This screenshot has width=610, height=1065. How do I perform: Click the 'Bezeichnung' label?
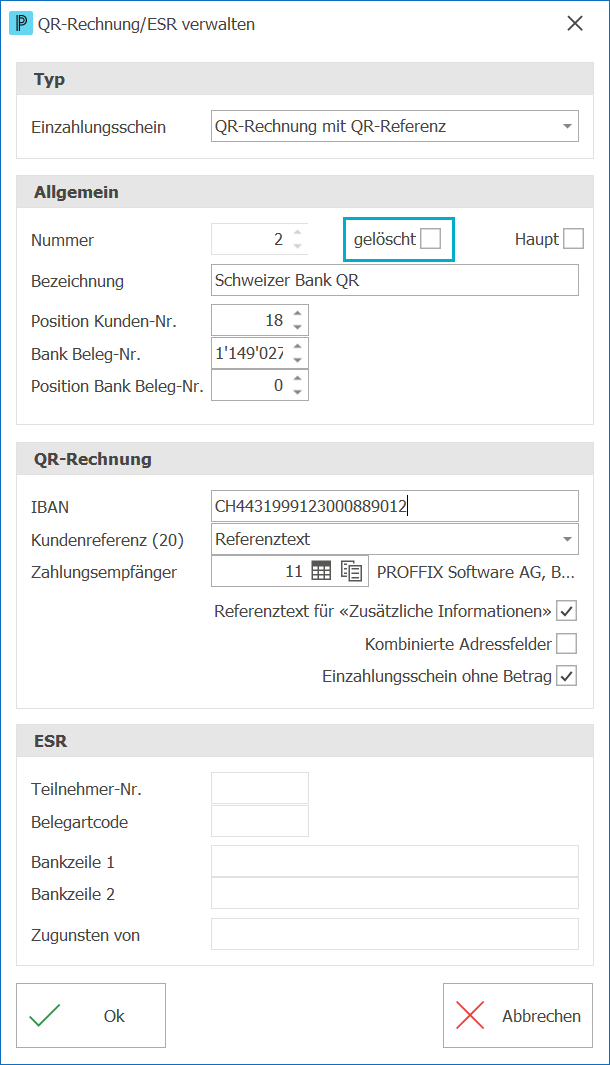pos(77,281)
